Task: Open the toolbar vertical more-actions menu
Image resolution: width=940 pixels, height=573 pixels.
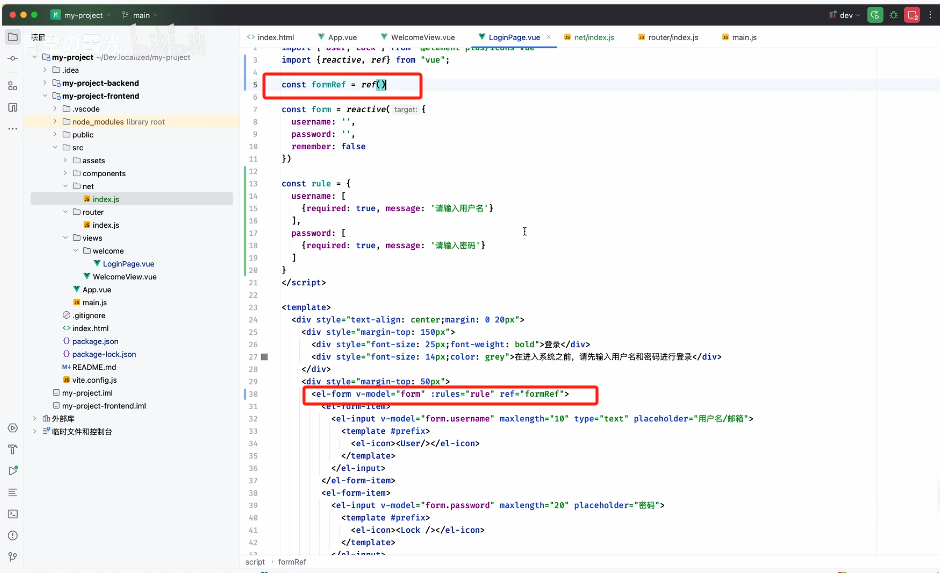Action: click(931, 15)
